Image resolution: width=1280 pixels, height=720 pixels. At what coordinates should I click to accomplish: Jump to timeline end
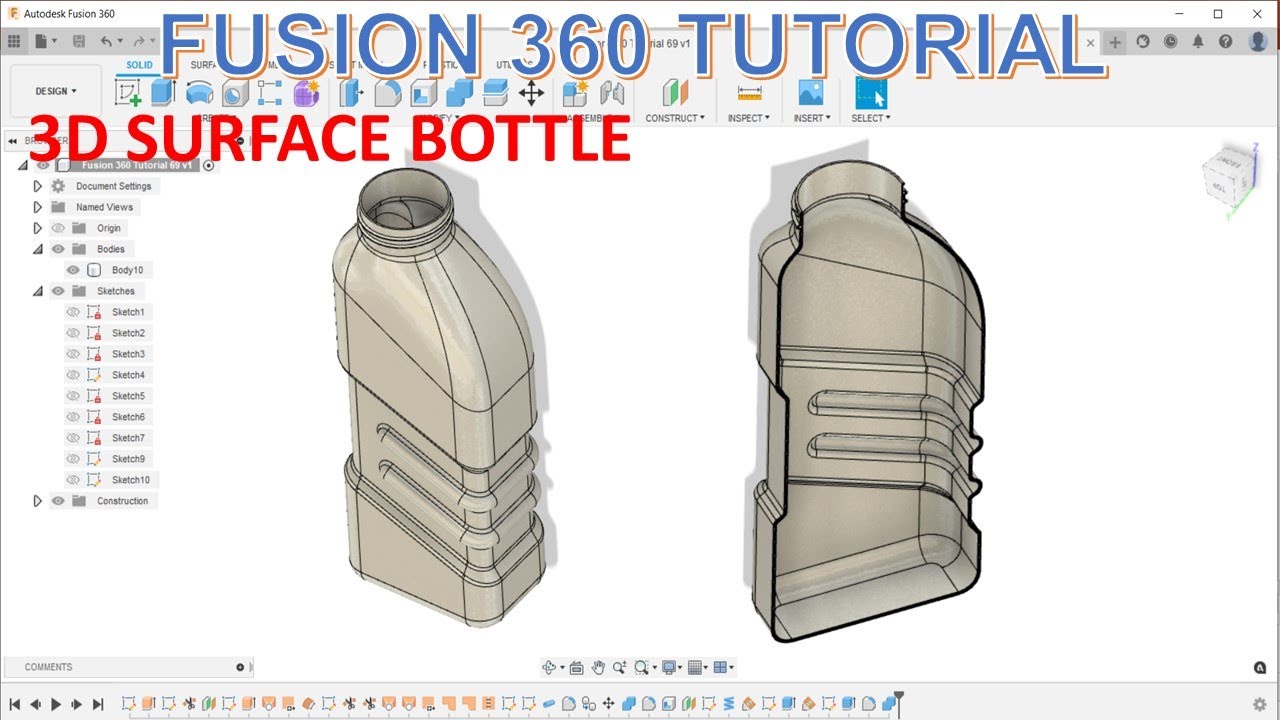pyautogui.click(x=99, y=704)
